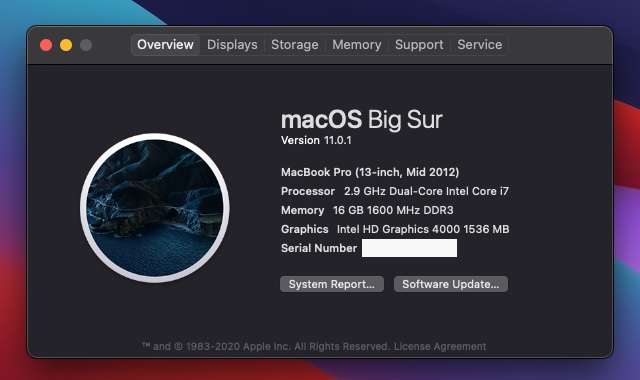Minimize window with the yellow button
Image resolution: width=640 pixels, height=380 pixels.
[x=66, y=45]
